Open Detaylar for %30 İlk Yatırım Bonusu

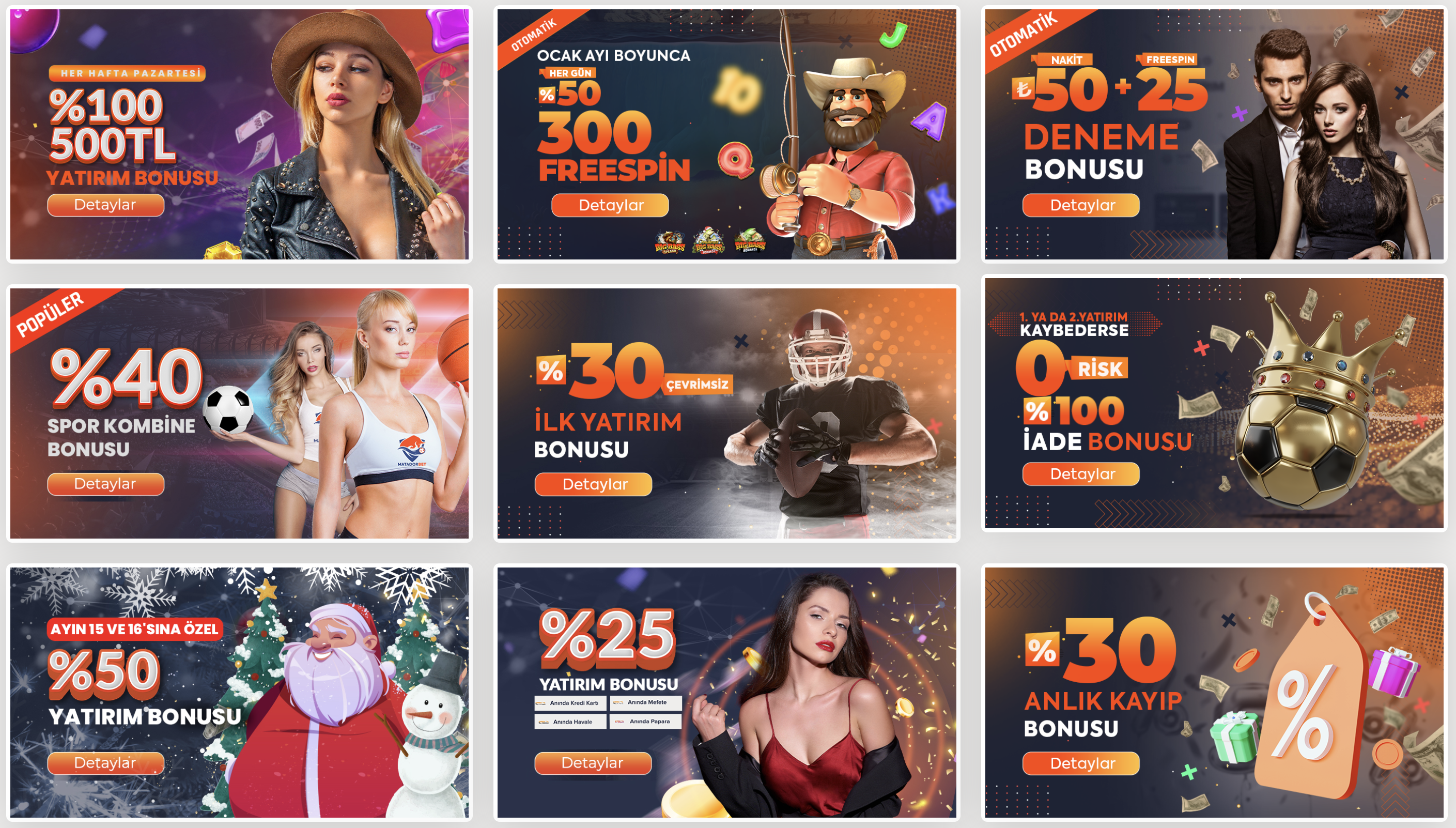(x=593, y=484)
